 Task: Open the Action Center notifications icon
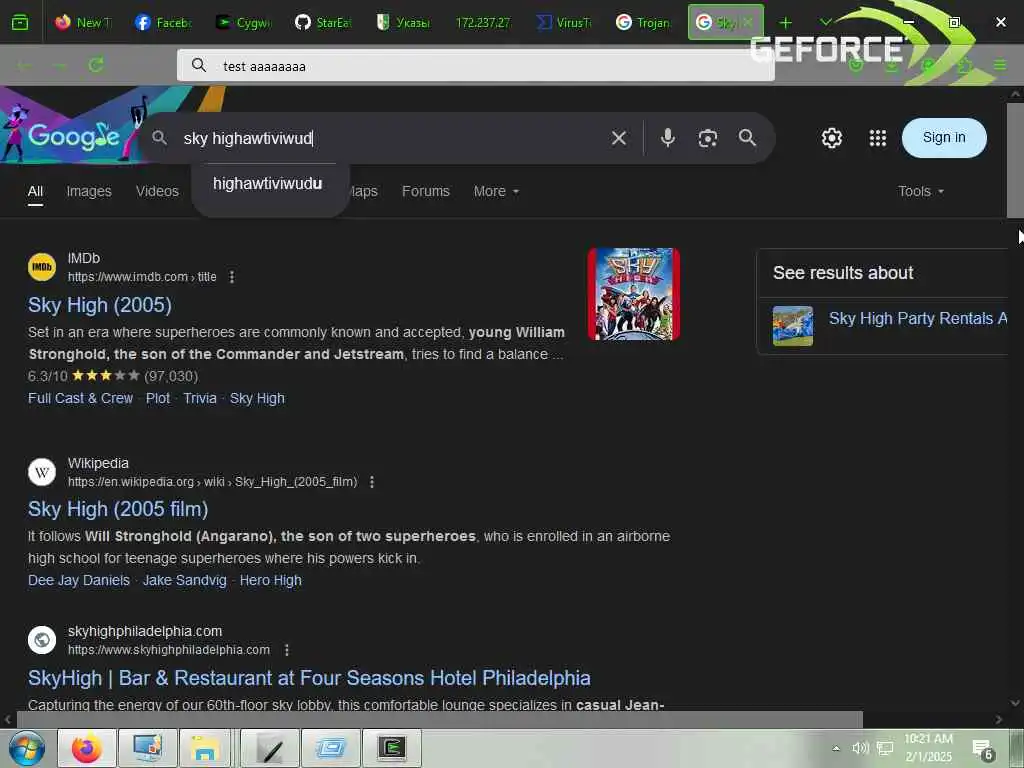coord(983,749)
